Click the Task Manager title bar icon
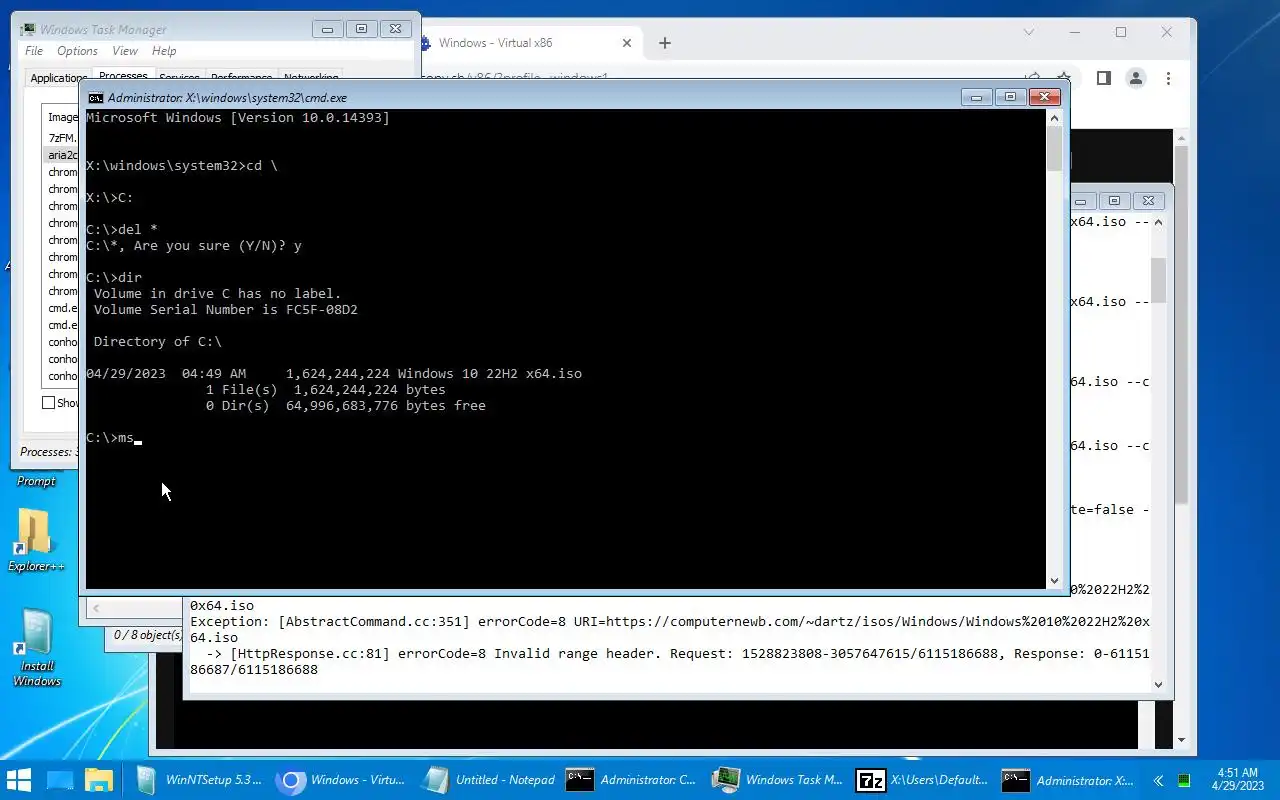Image resolution: width=1280 pixels, height=800 pixels. click(x=28, y=29)
